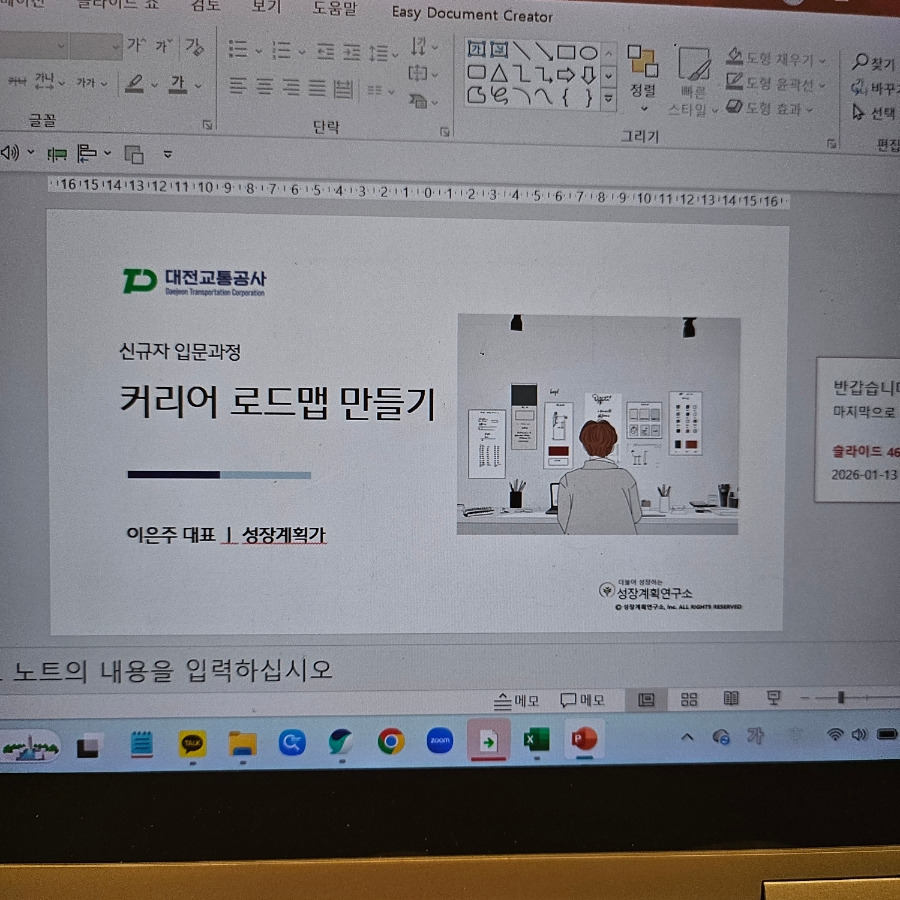Expand the shapes gallery with the More arrow
Viewport: 900px width, 900px height.
tap(608, 97)
